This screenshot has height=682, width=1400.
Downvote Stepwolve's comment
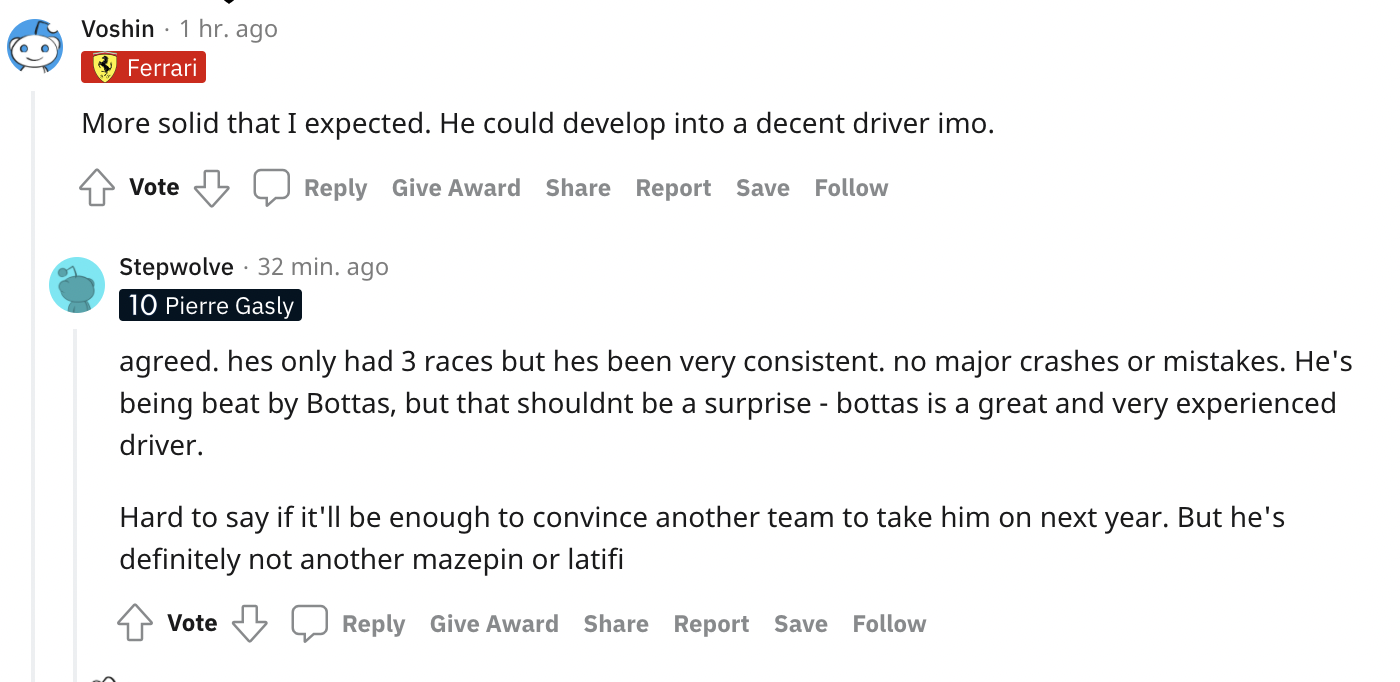pos(249,624)
